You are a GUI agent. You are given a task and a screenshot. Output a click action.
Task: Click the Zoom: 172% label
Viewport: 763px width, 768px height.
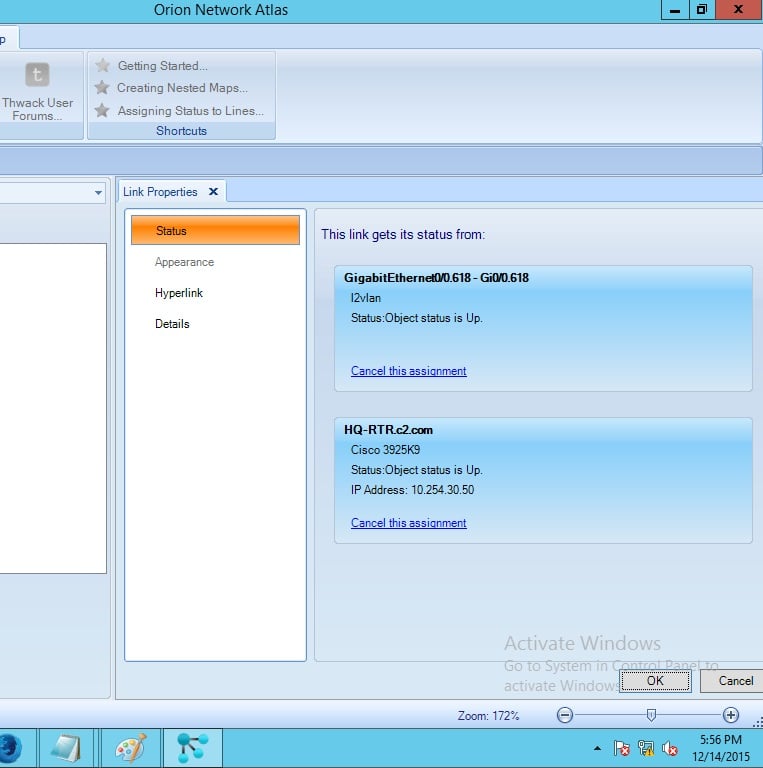[x=488, y=716]
